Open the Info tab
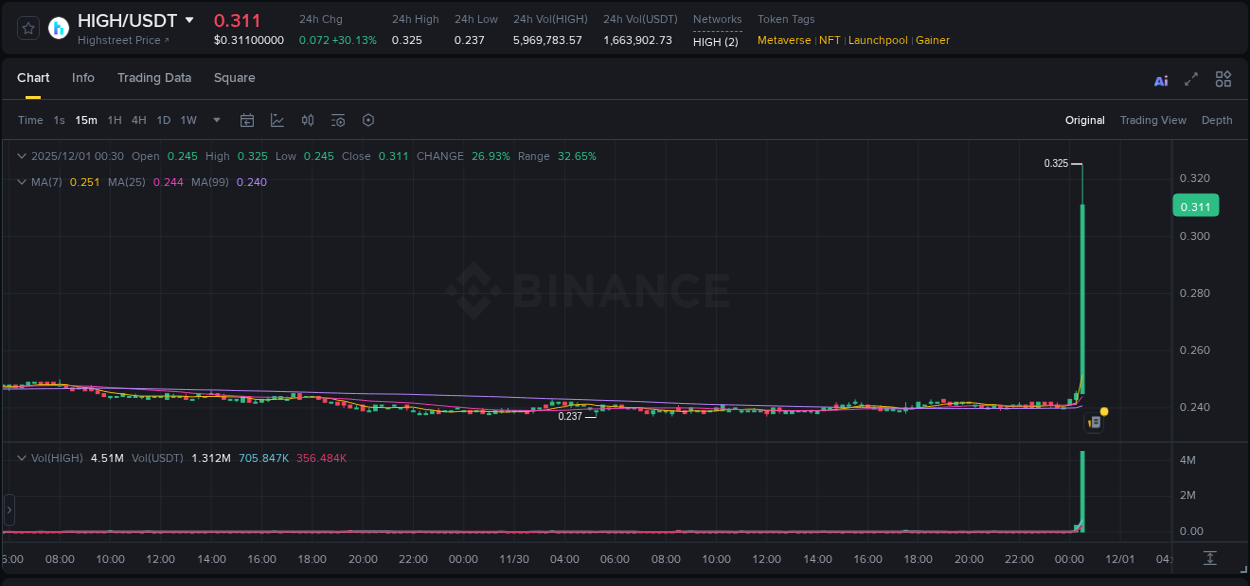Image resolution: width=1250 pixels, height=586 pixels. (83, 78)
